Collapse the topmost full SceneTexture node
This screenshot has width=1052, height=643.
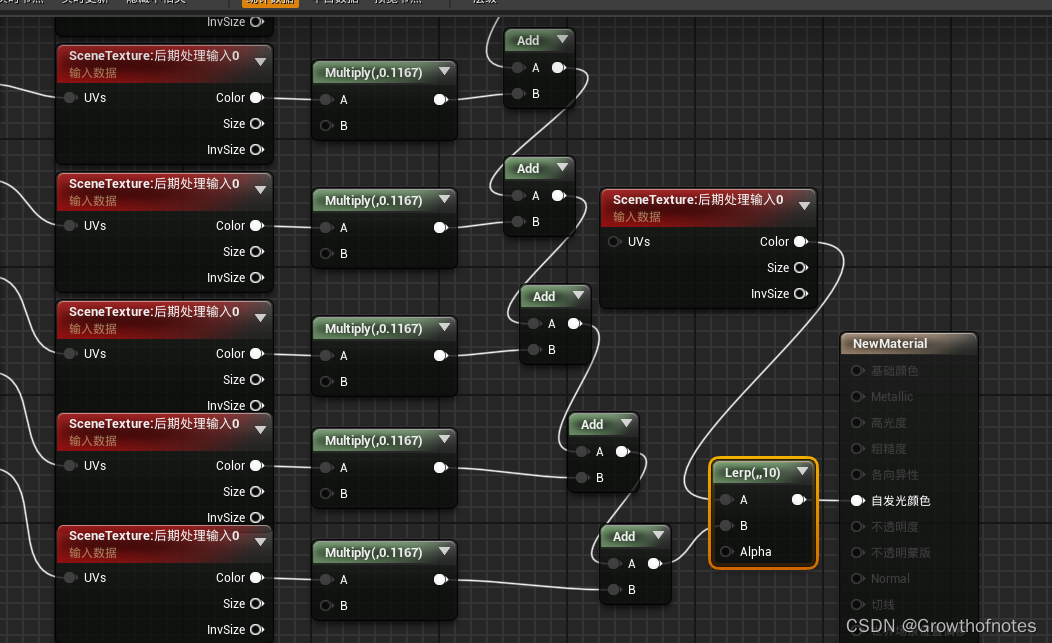tap(260, 62)
